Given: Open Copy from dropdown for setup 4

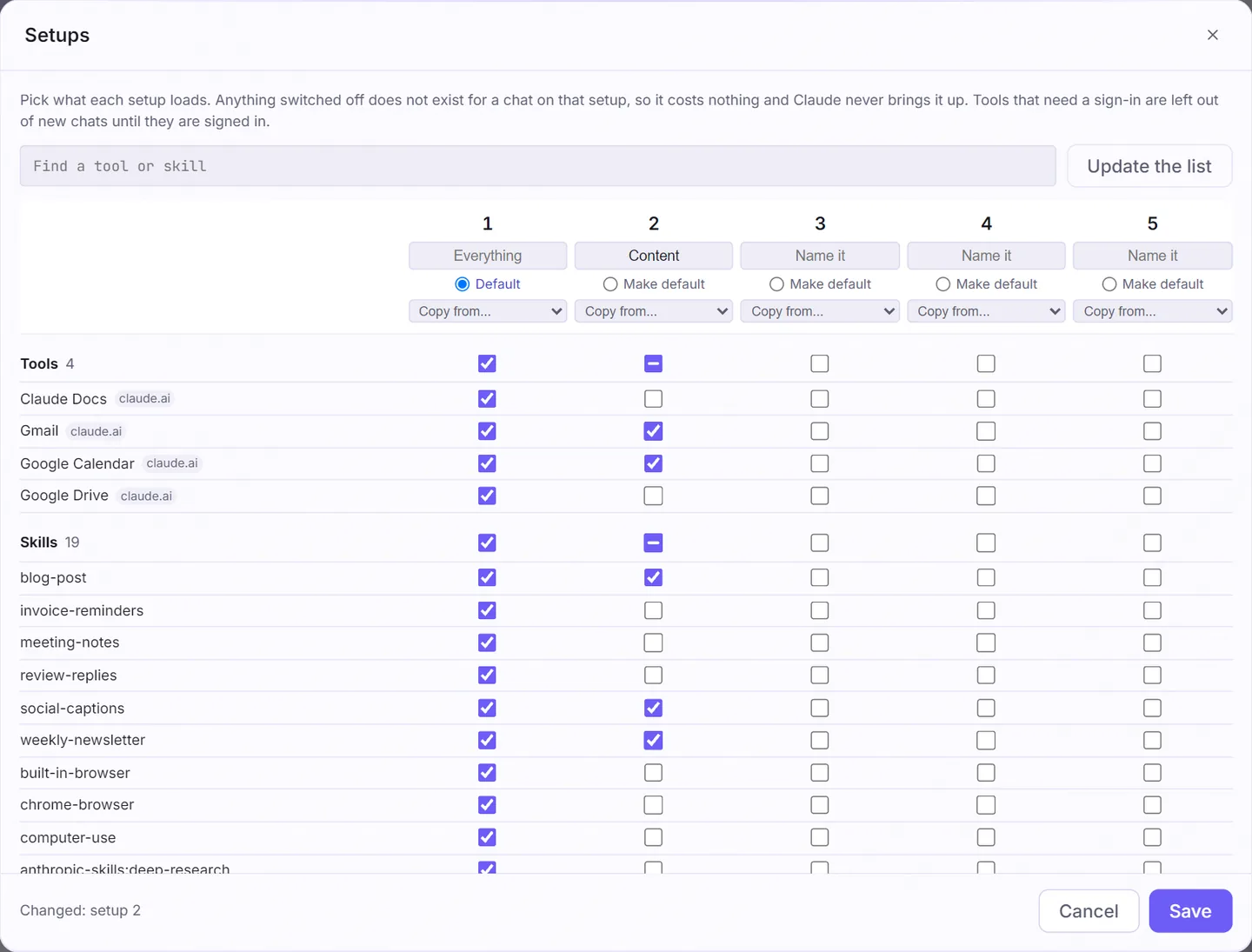Looking at the screenshot, I should click(986, 311).
